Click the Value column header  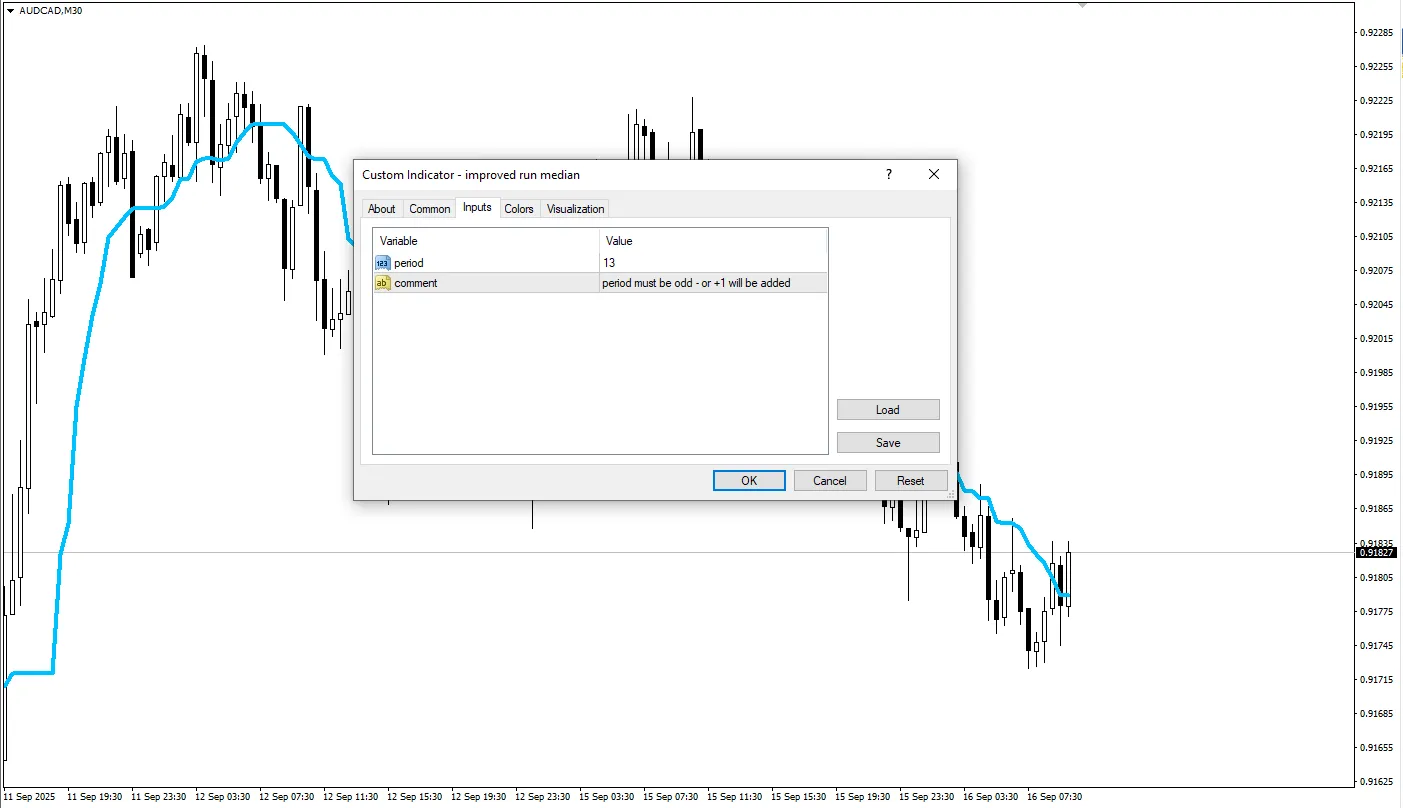pyautogui.click(x=714, y=241)
